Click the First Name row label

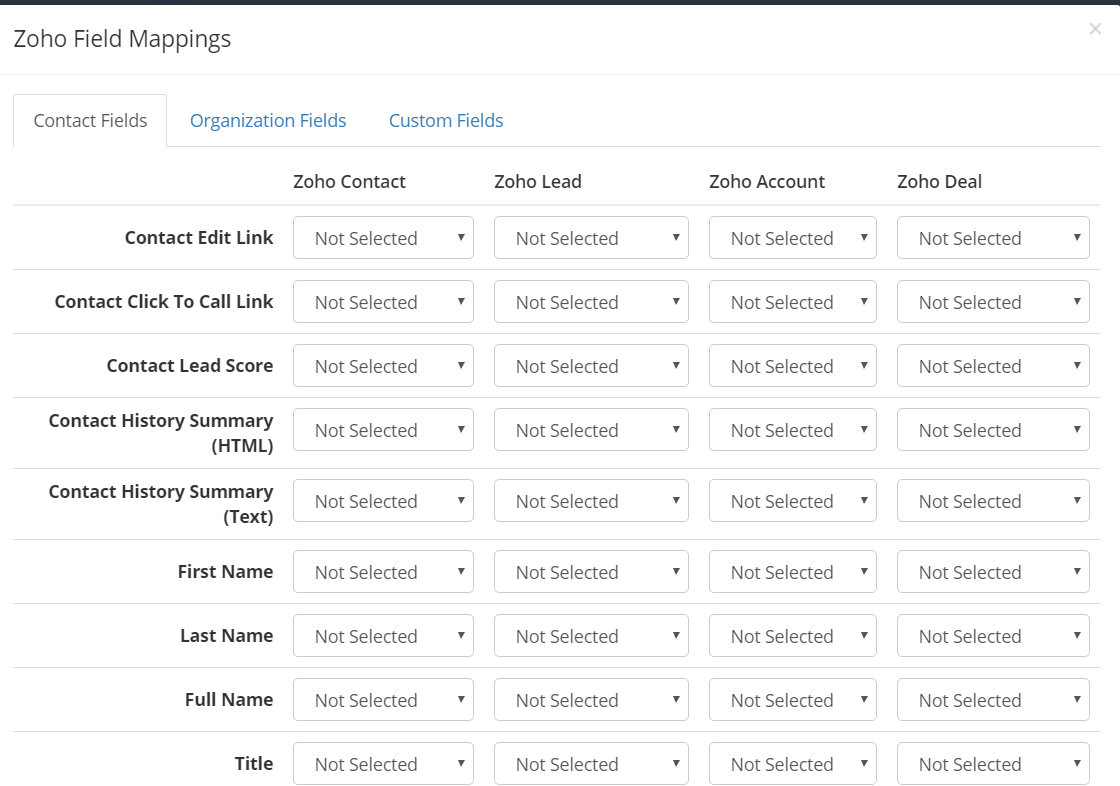tap(226, 572)
